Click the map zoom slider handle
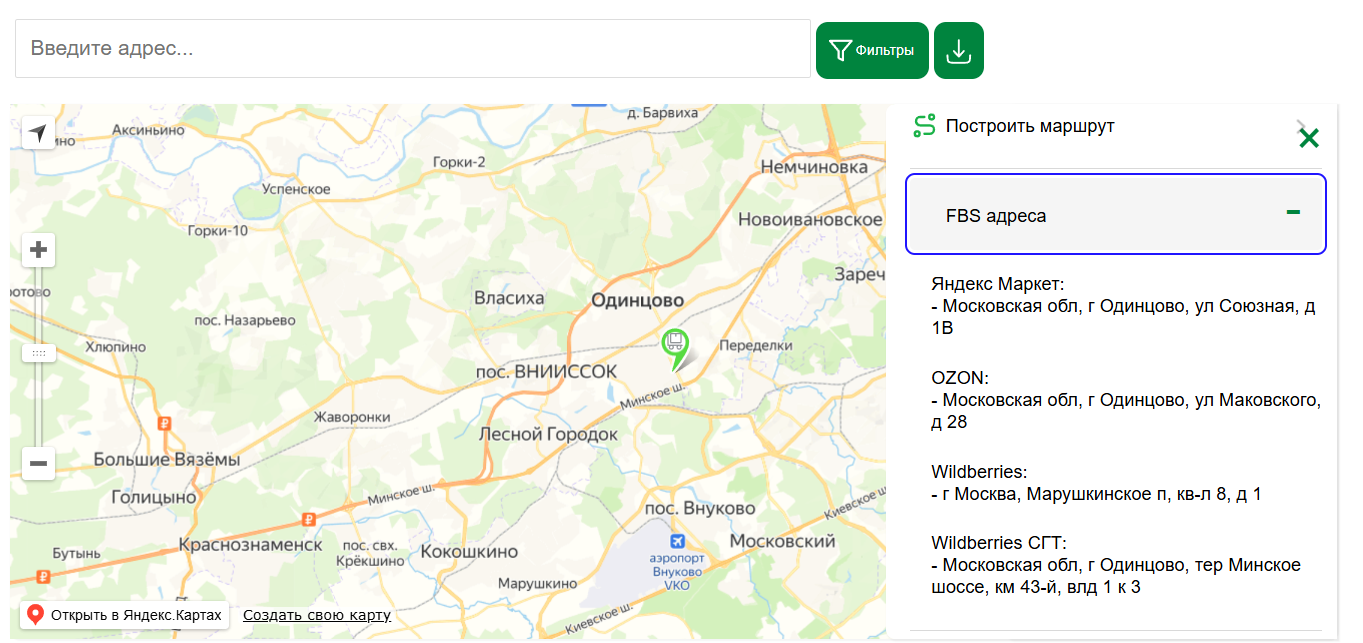The height and width of the screenshot is (643, 1363). click(38, 353)
